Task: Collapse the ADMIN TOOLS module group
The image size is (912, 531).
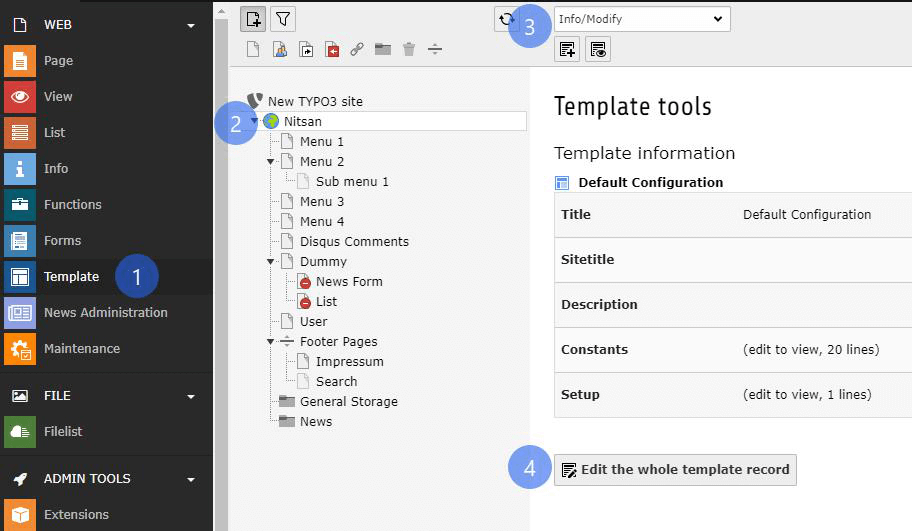Action: (x=191, y=480)
